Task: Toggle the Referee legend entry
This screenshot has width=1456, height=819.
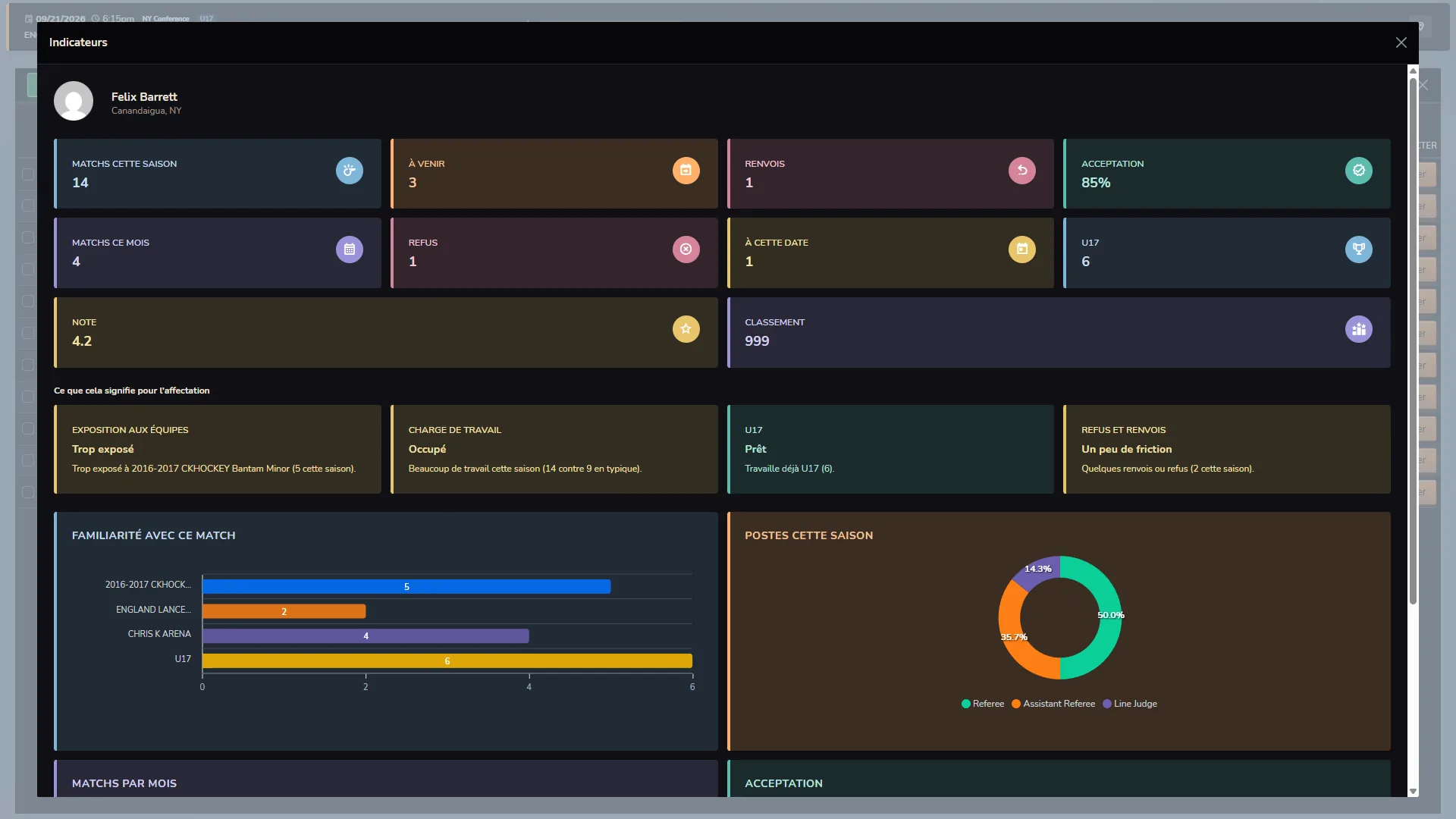Action: (983, 704)
